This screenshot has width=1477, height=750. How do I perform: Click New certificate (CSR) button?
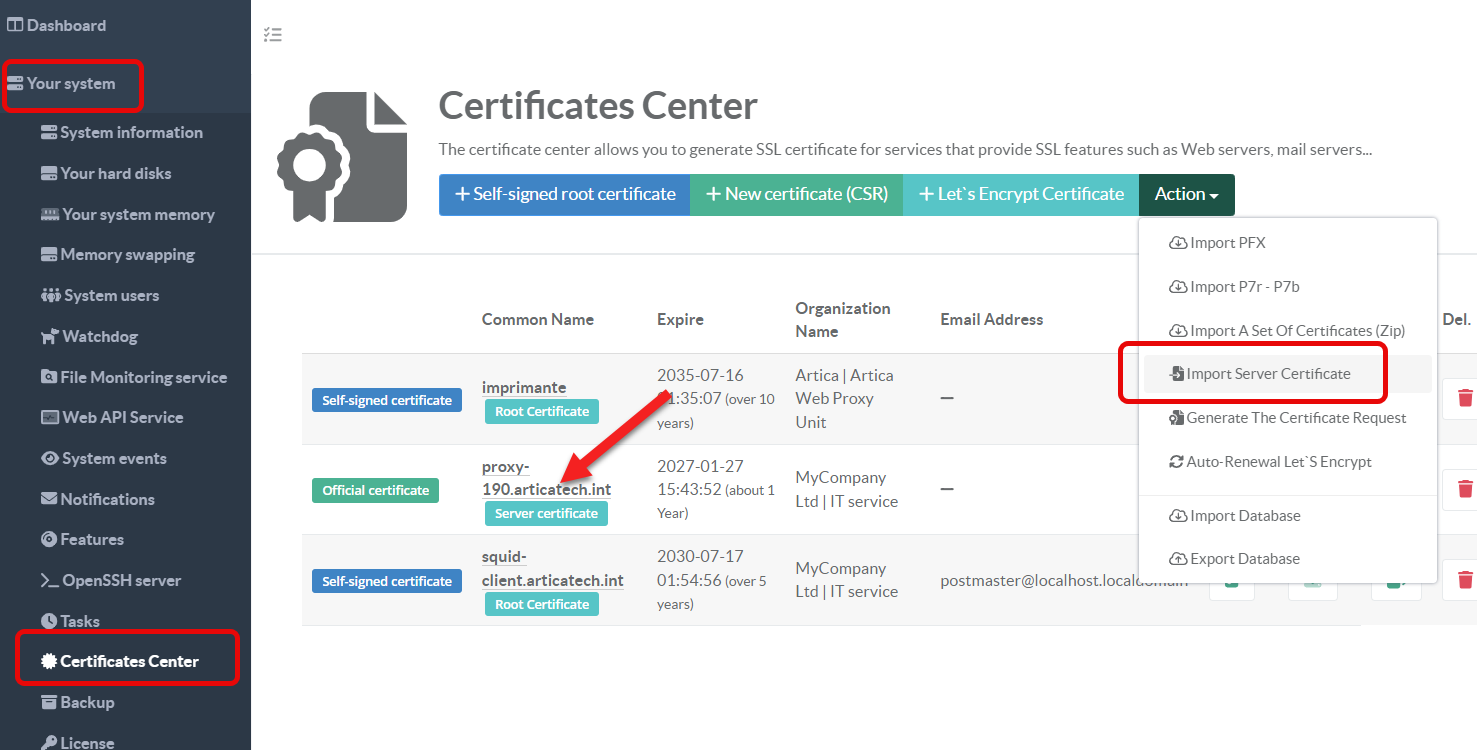pyautogui.click(x=796, y=195)
